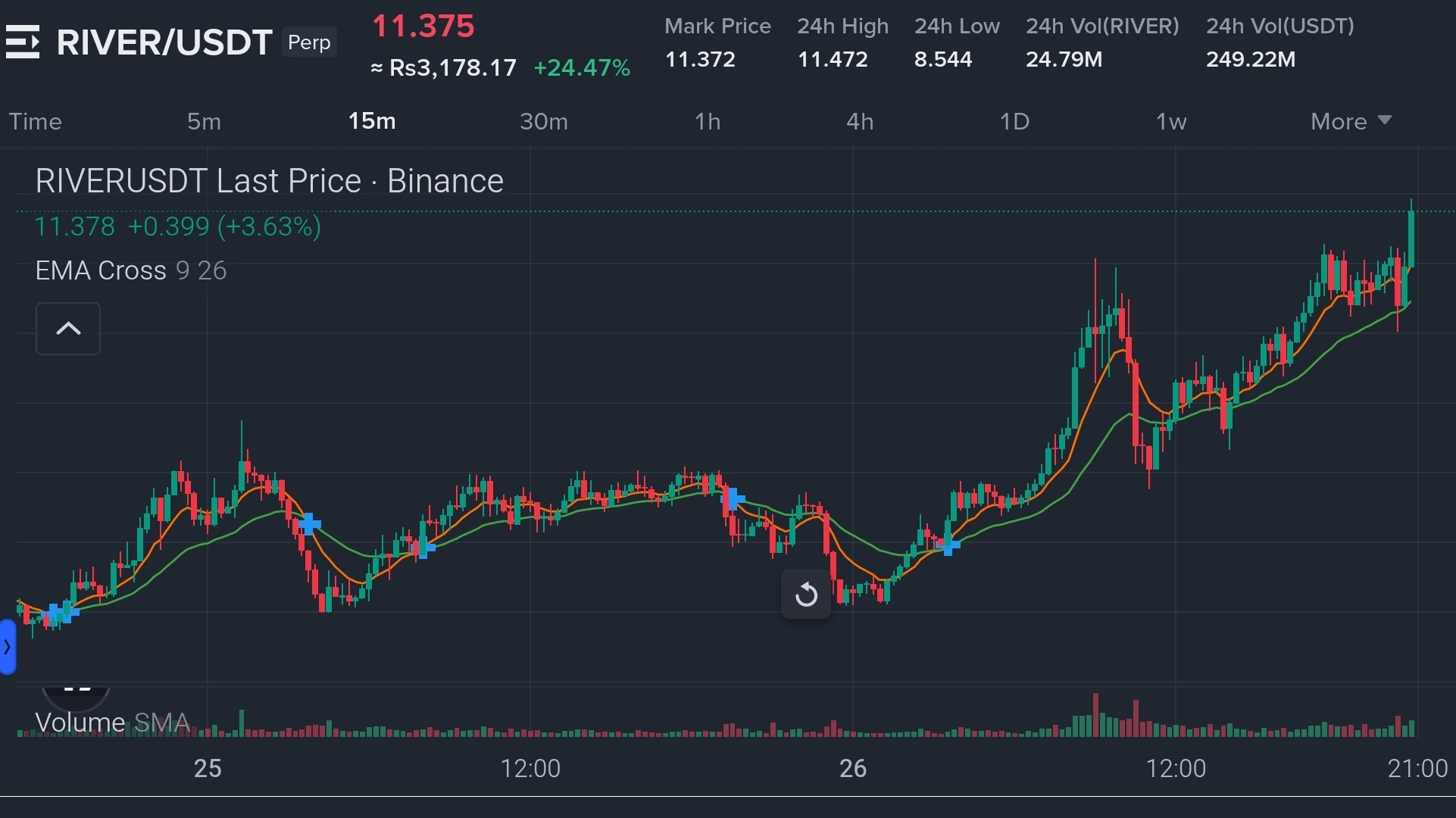Select the 1h timeframe tab
Viewport: 1456px width, 818px height.
(708, 121)
